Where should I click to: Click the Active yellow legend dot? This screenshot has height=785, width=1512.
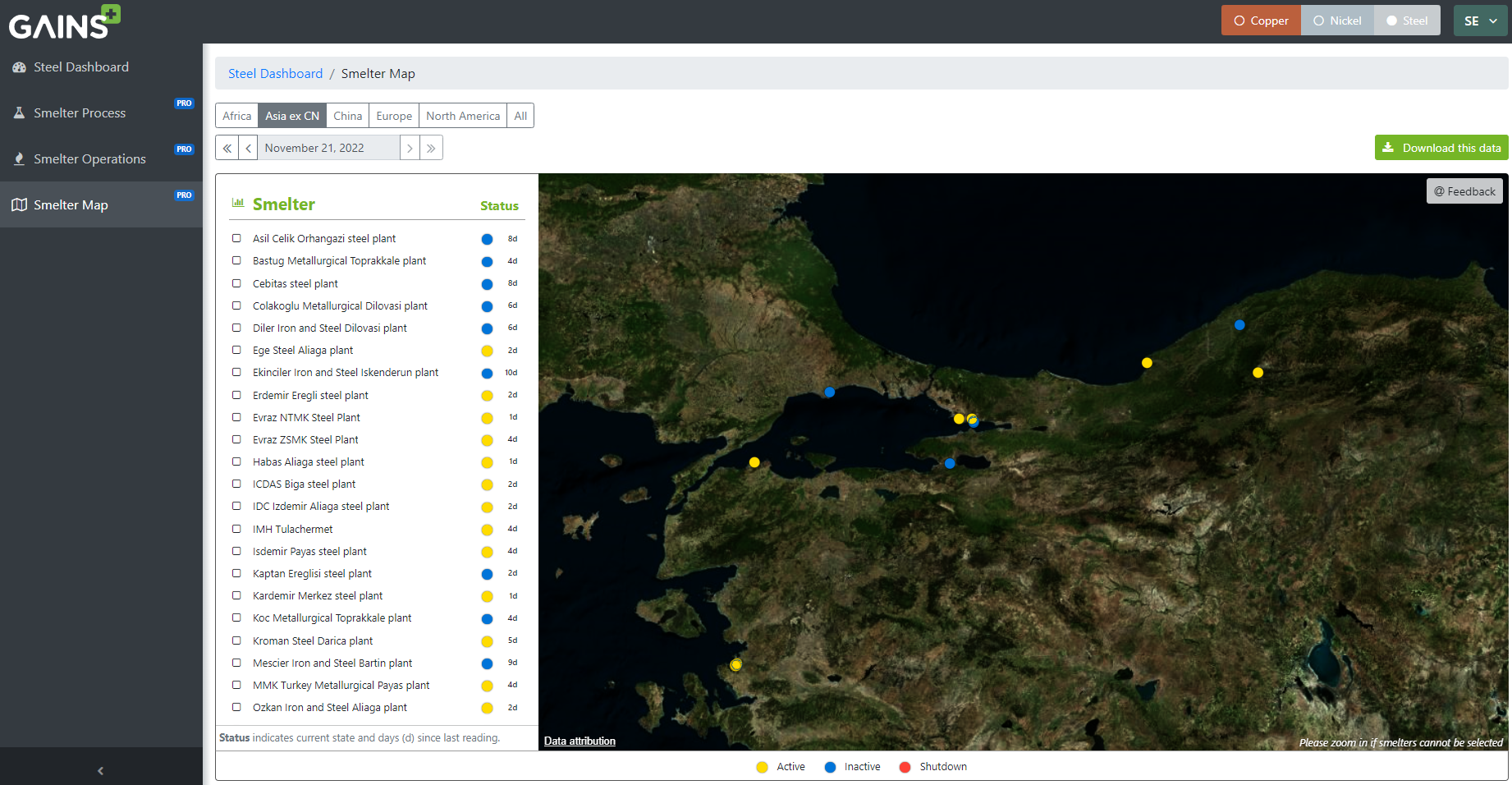[762, 767]
